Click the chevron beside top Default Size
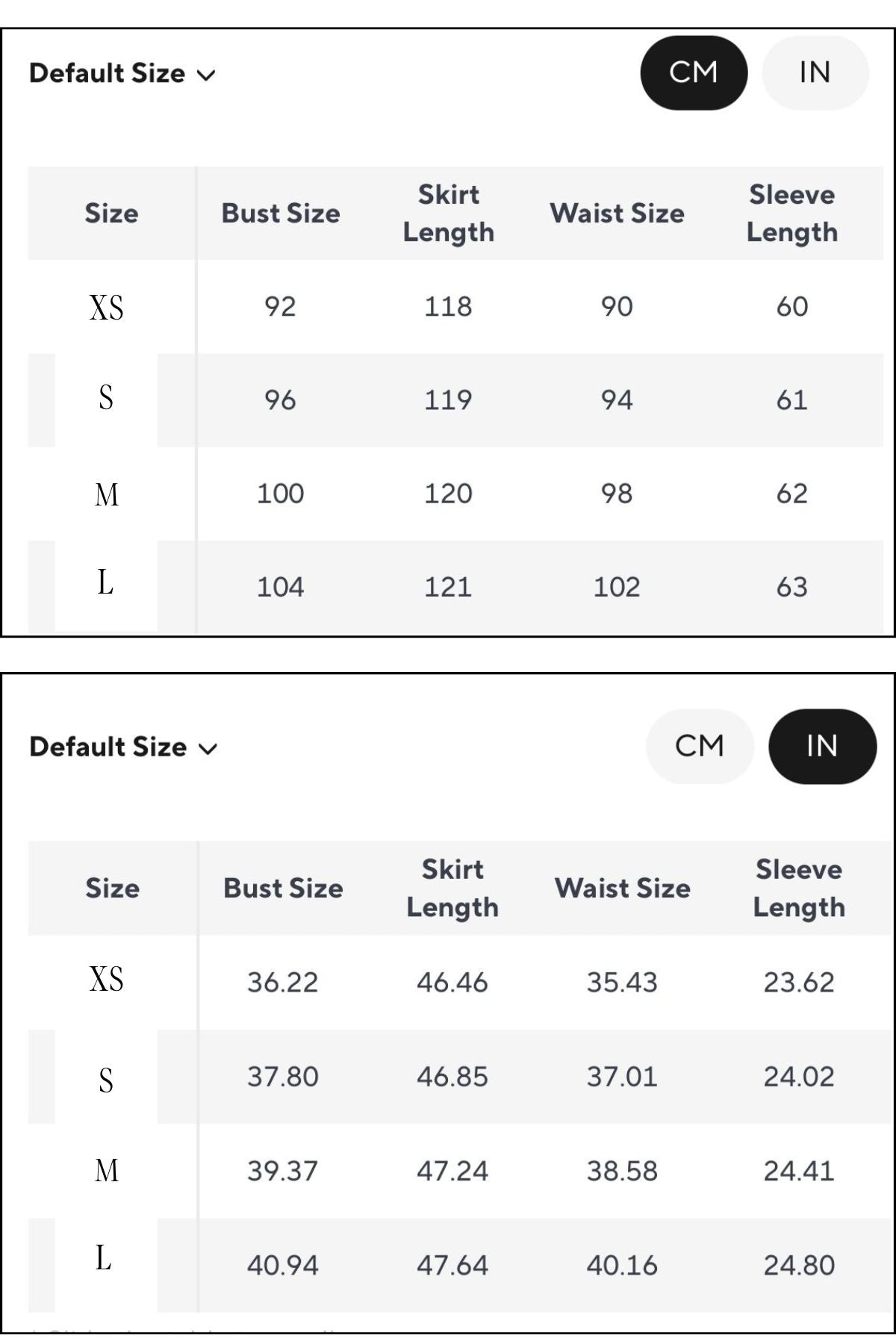The image size is (896, 1344). coord(206,75)
